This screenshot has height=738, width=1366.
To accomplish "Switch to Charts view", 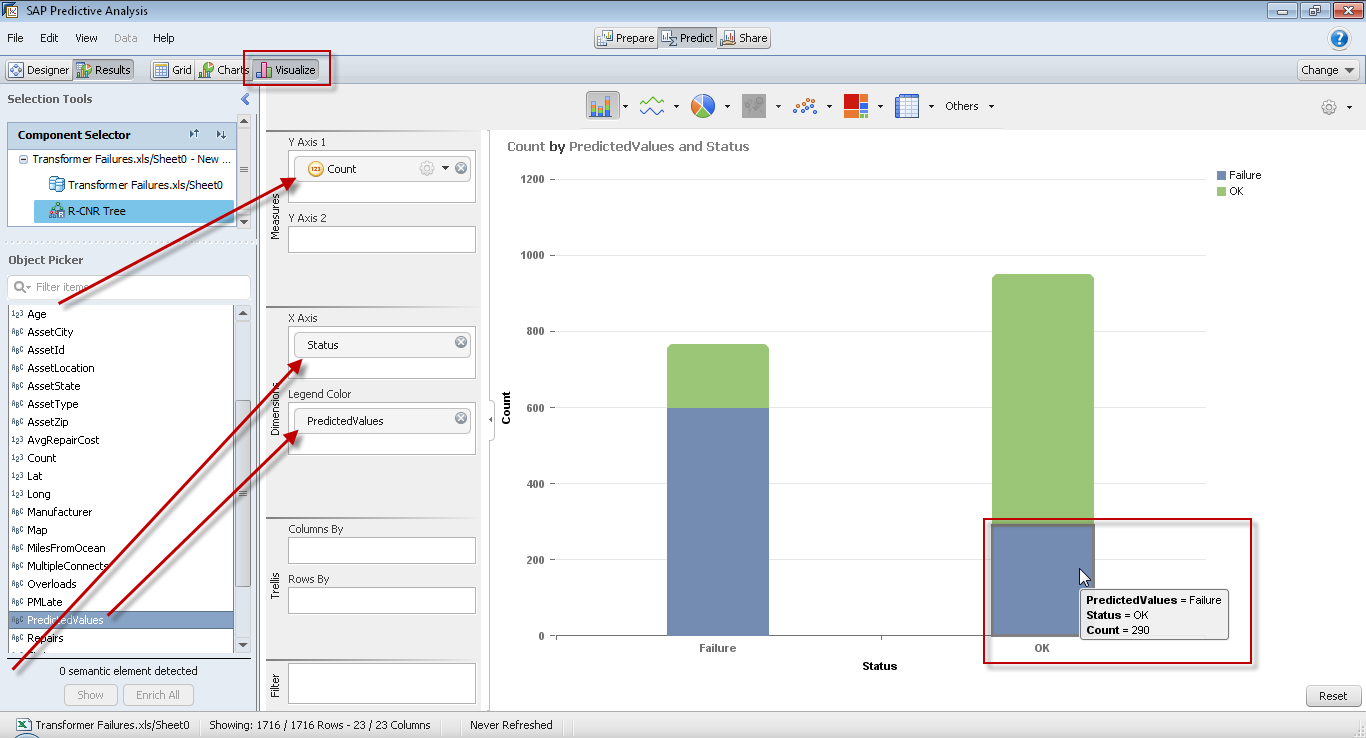I will [x=223, y=70].
